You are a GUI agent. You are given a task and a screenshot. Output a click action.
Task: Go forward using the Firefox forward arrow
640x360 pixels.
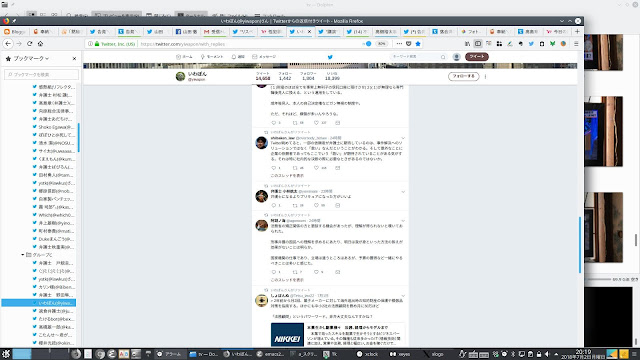coord(19,44)
